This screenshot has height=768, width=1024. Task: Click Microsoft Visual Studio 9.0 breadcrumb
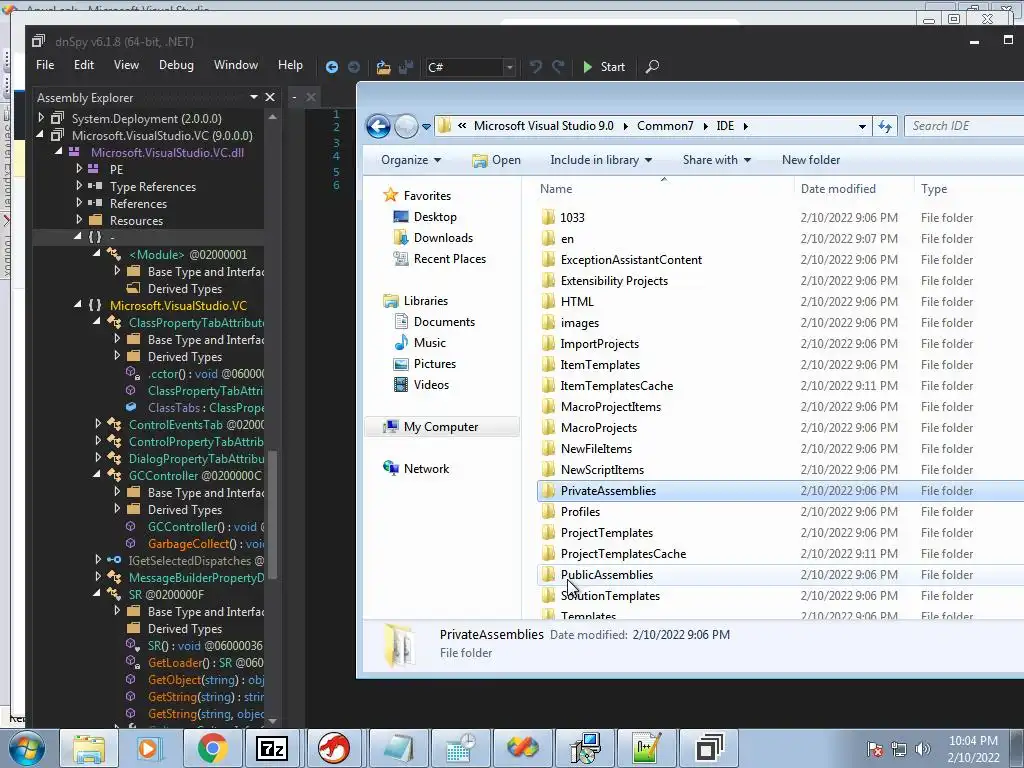543,125
